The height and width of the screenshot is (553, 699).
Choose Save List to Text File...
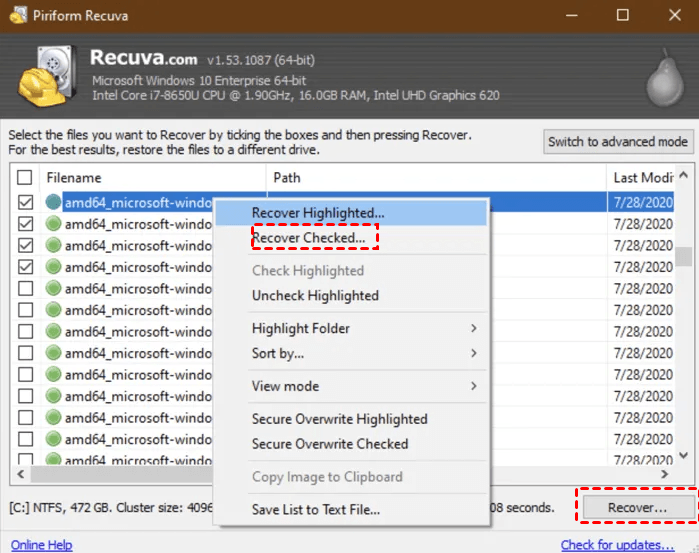(351, 510)
